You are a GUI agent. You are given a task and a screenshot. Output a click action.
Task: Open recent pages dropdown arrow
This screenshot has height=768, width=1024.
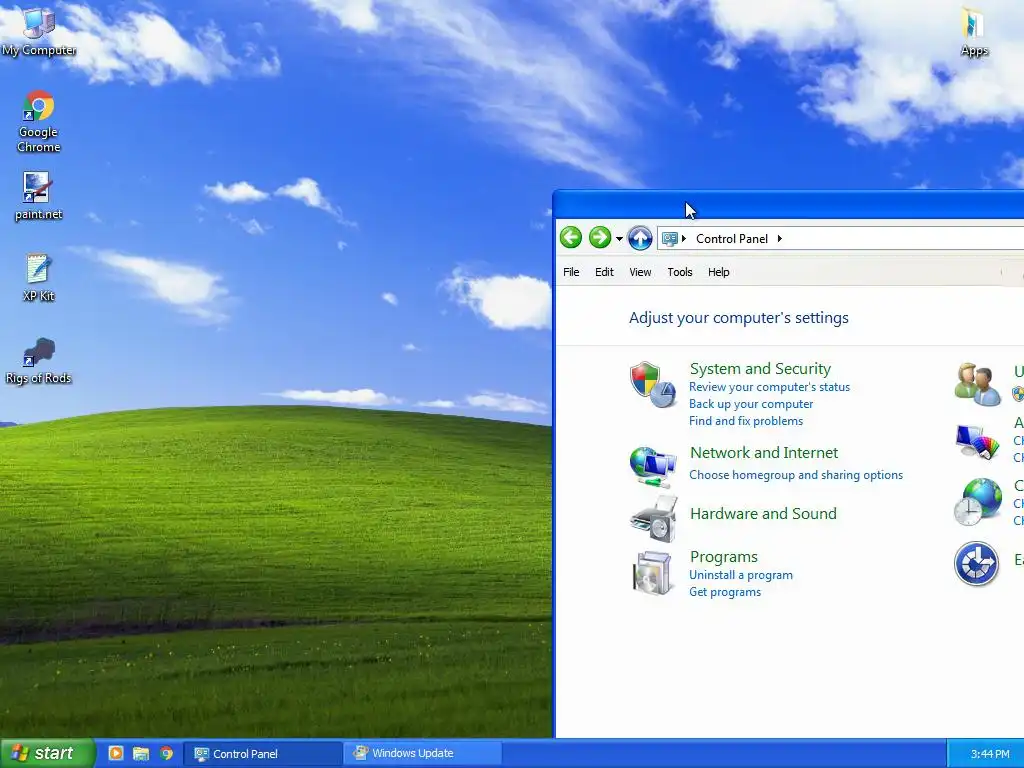pyautogui.click(x=619, y=239)
